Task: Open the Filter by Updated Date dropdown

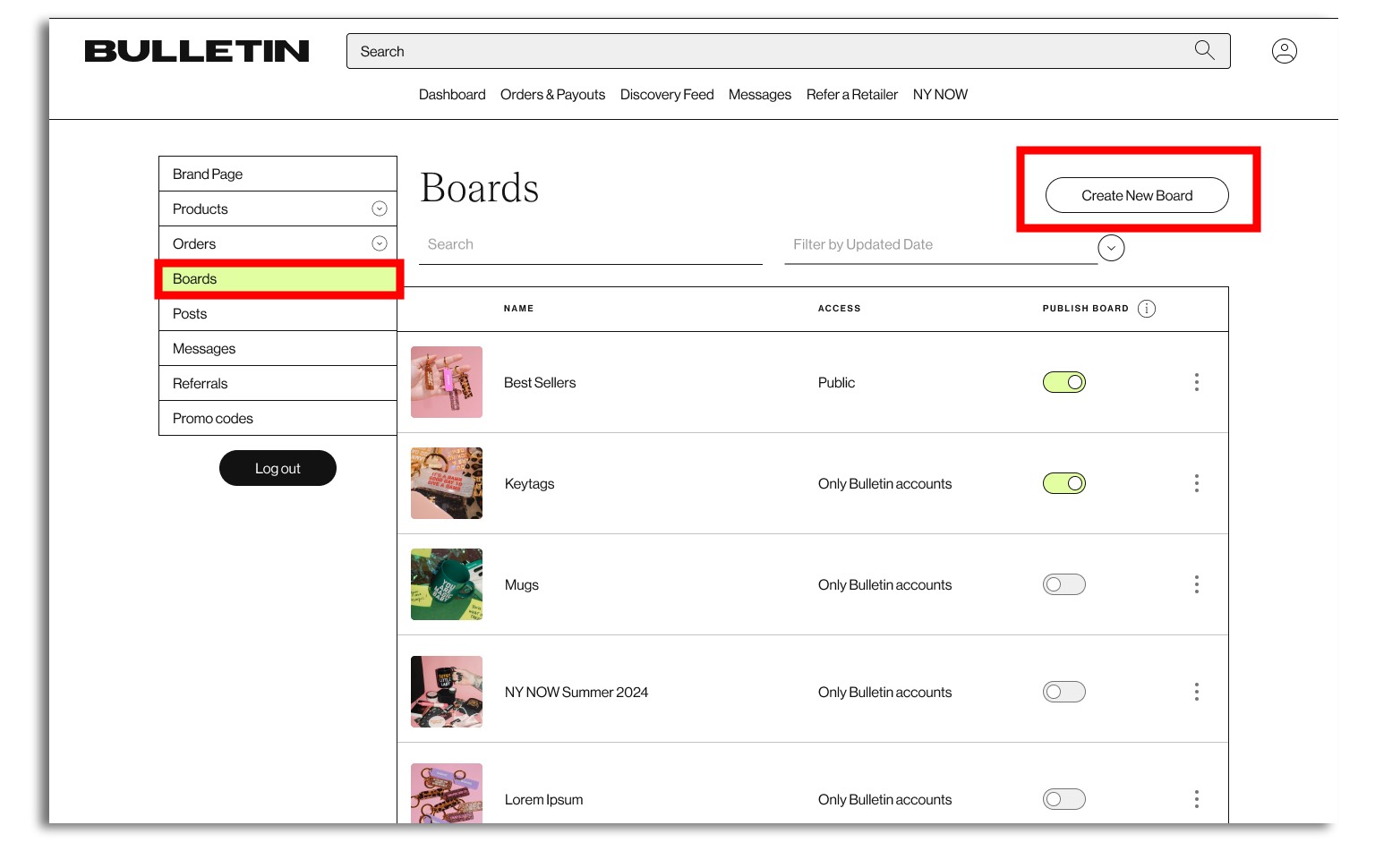Action: pos(1111,248)
